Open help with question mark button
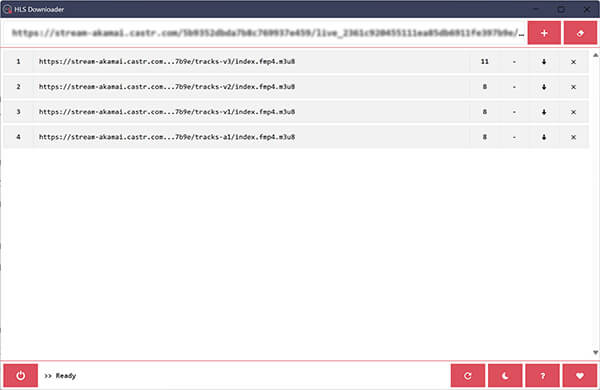This screenshot has height=390, width=600. [x=542, y=375]
